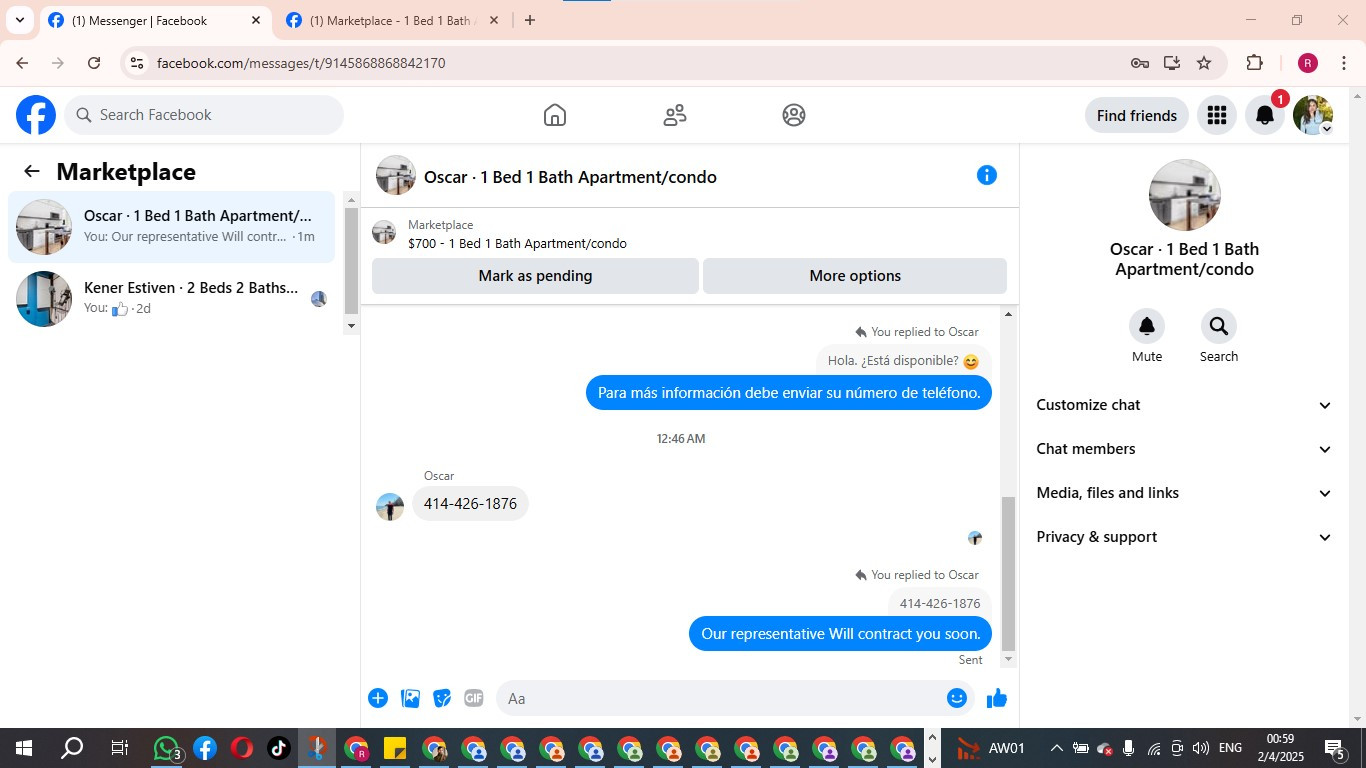Open the browser tab search dropdown
Screen dimensions: 1366x768
pyautogui.click(x=19, y=20)
